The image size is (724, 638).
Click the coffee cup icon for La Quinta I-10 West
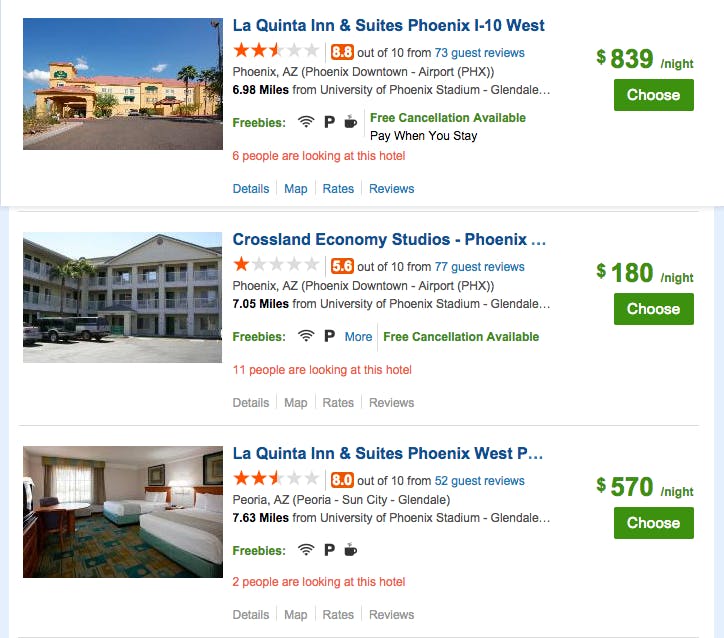point(351,123)
